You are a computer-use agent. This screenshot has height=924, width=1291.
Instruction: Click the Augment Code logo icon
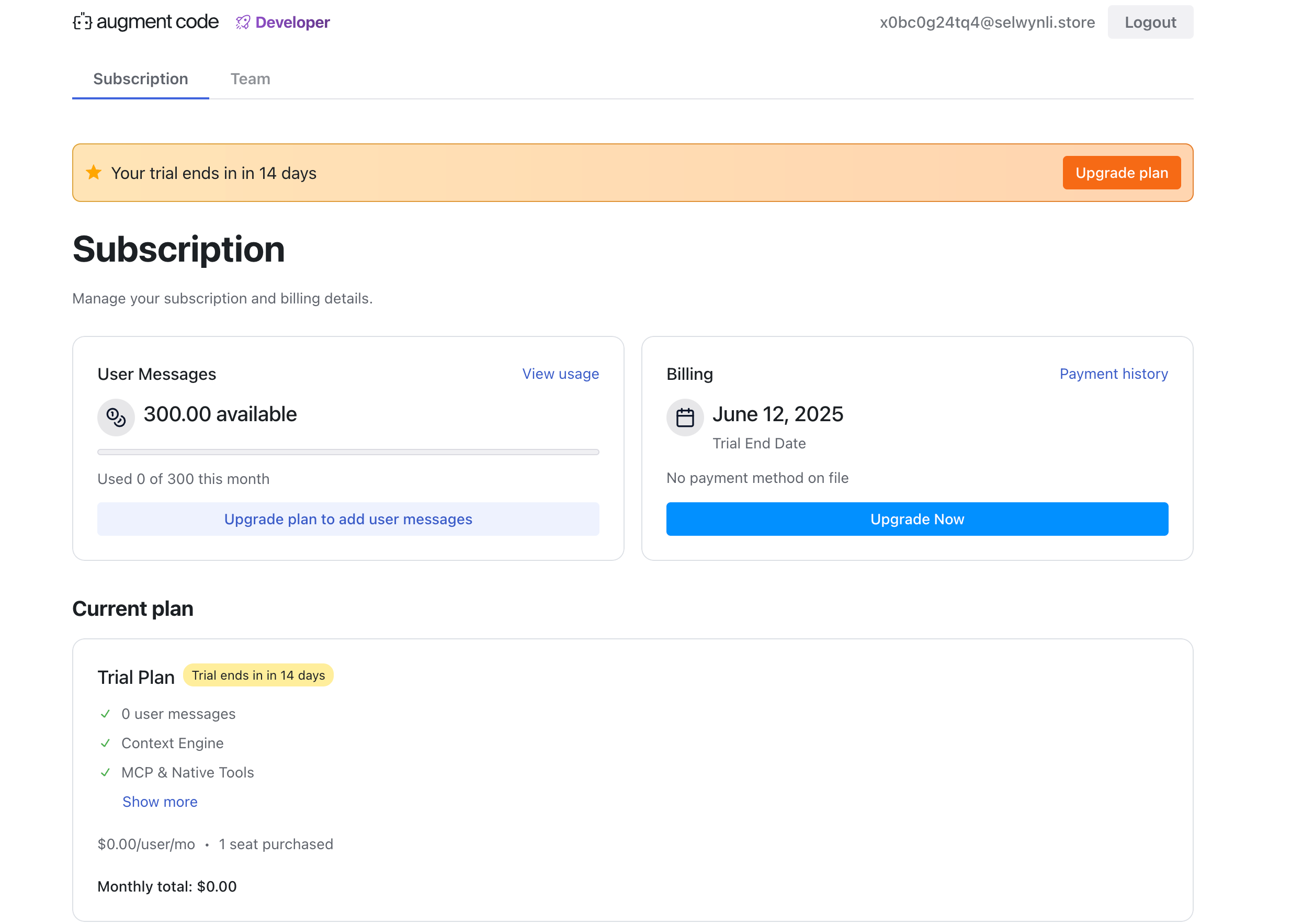click(x=83, y=22)
